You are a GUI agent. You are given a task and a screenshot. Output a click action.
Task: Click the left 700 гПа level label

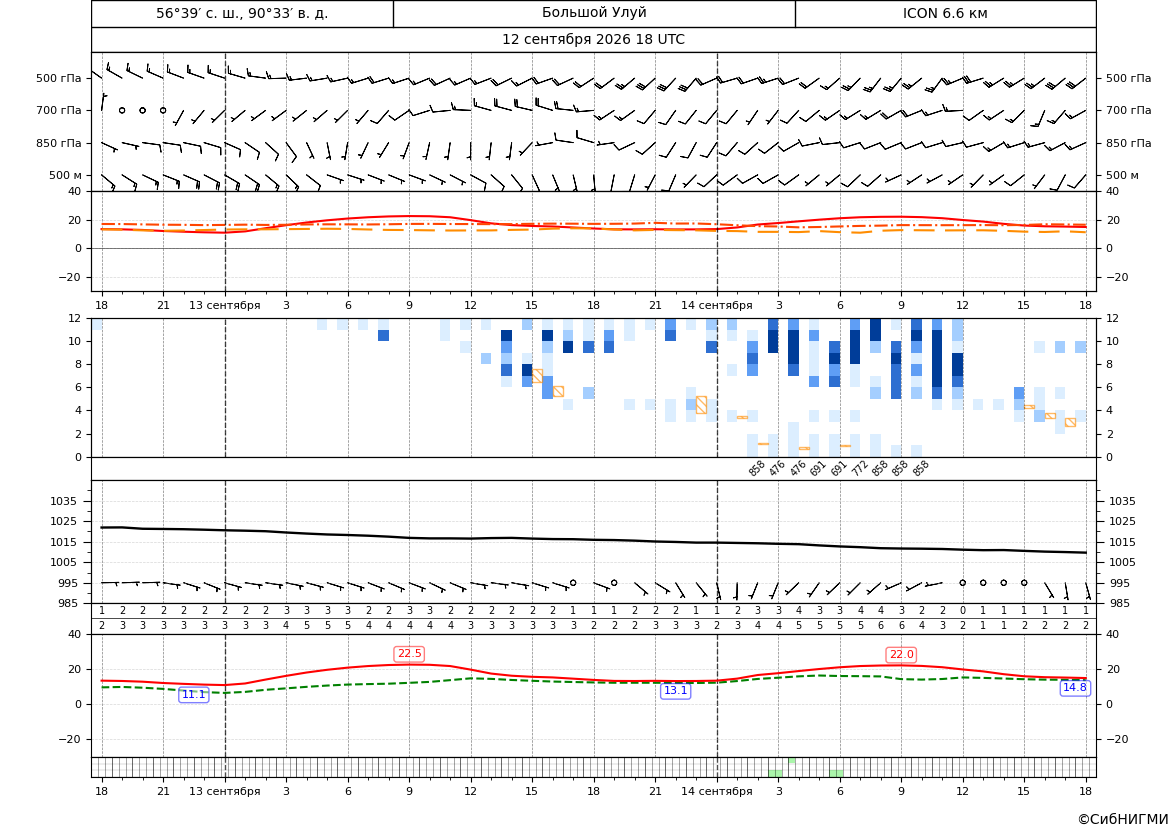pos(59,110)
